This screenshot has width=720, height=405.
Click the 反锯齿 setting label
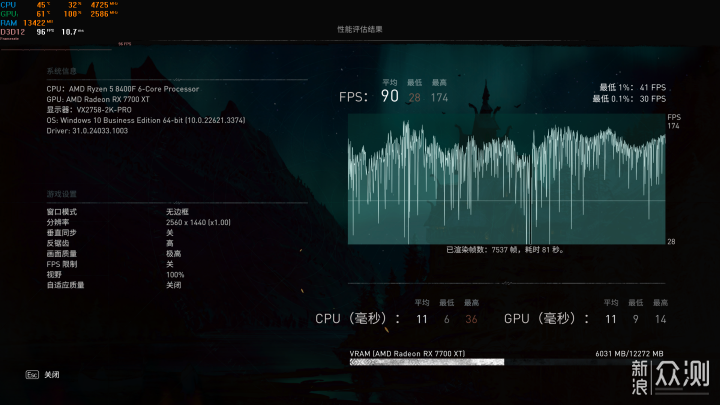click(58, 243)
